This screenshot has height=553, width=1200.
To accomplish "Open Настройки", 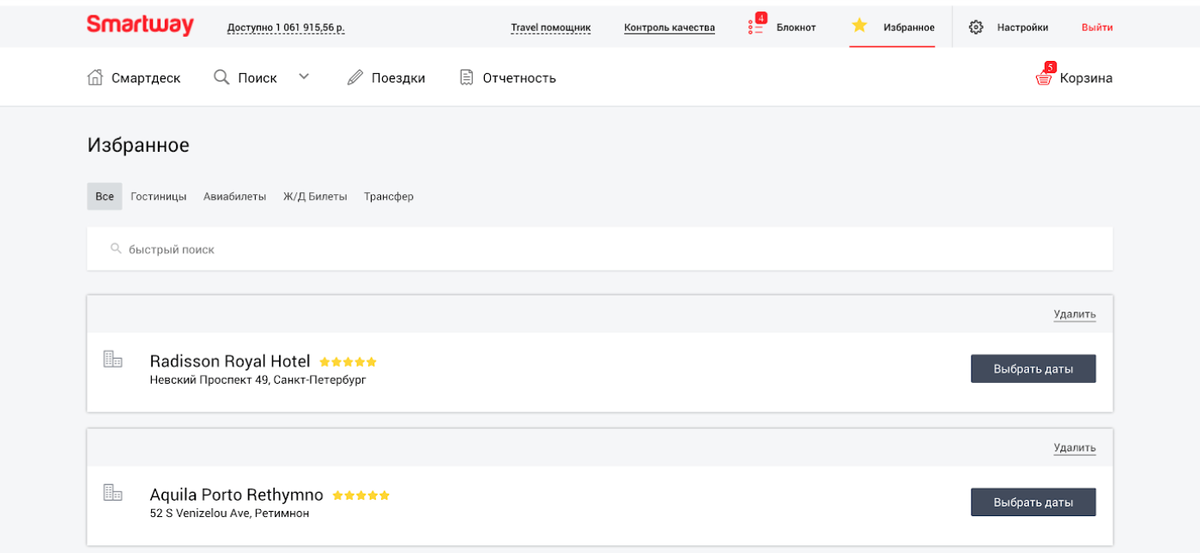I will (1023, 28).
